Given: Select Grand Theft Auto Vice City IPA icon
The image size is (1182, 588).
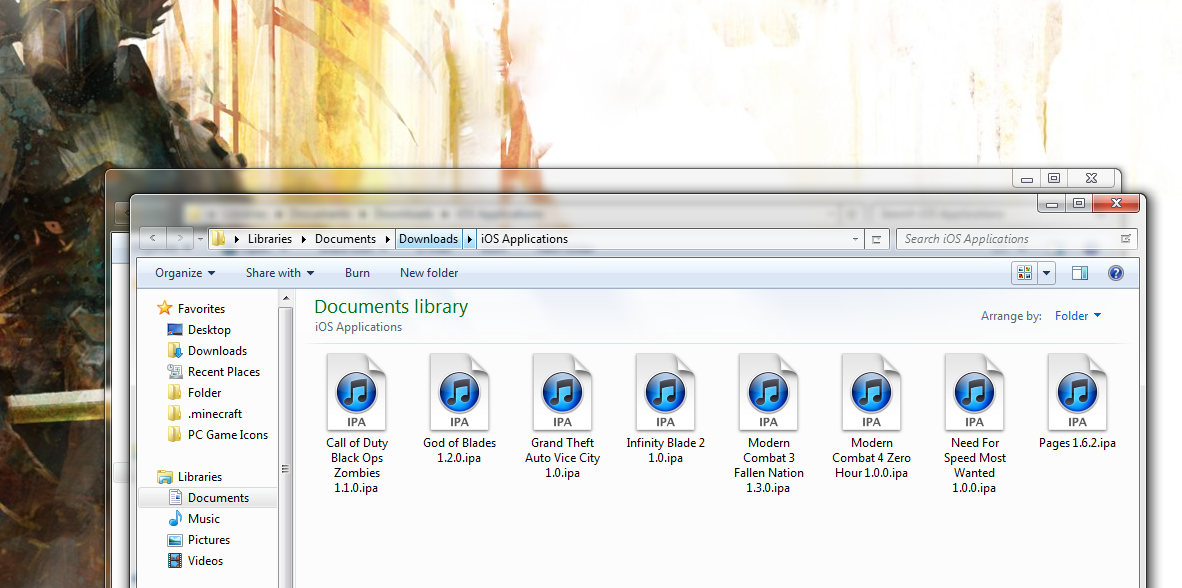Looking at the screenshot, I should (562, 392).
